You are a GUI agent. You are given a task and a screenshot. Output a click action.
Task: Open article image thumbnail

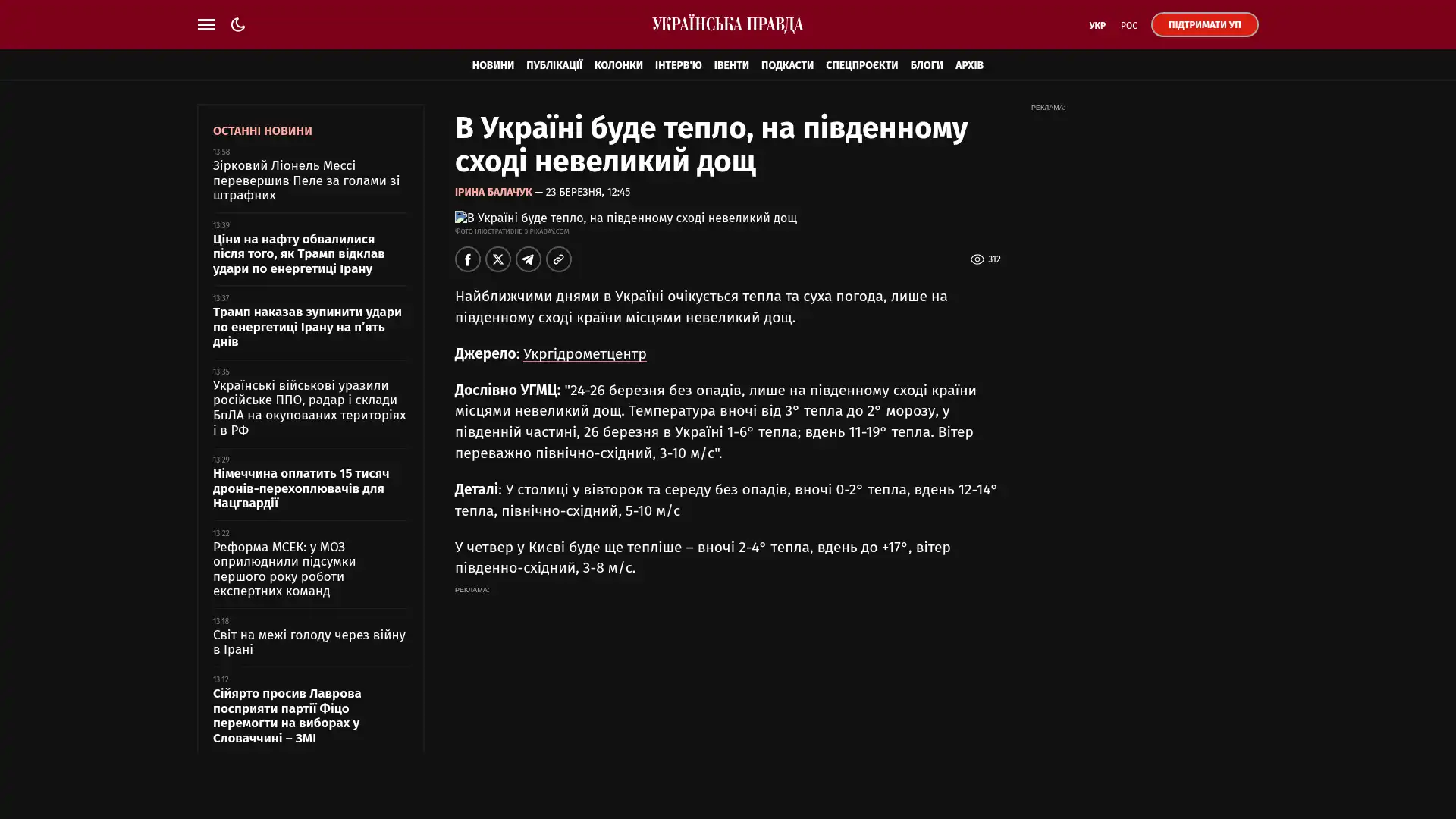pyautogui.click(x=625, y=218)
